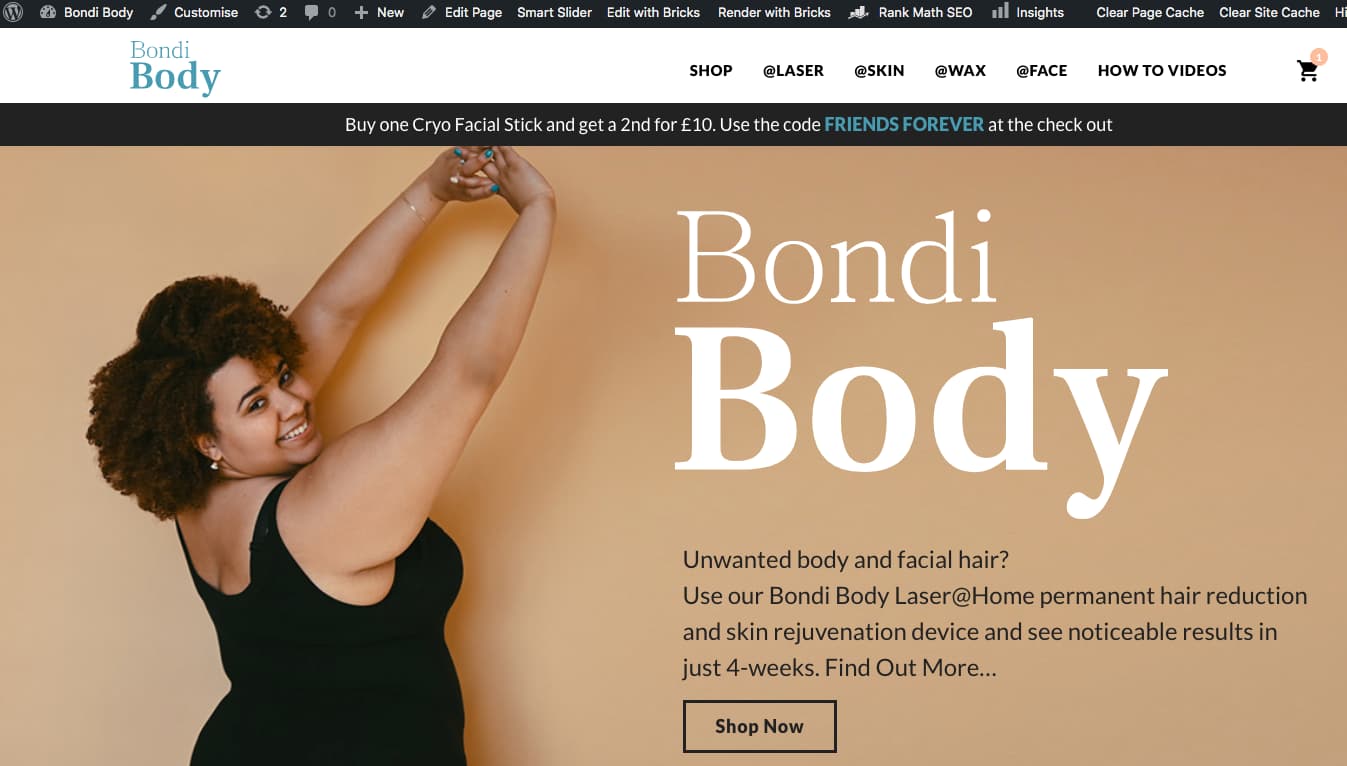
Task: Open the @WAX navigation item
Action: pos(960,70)
